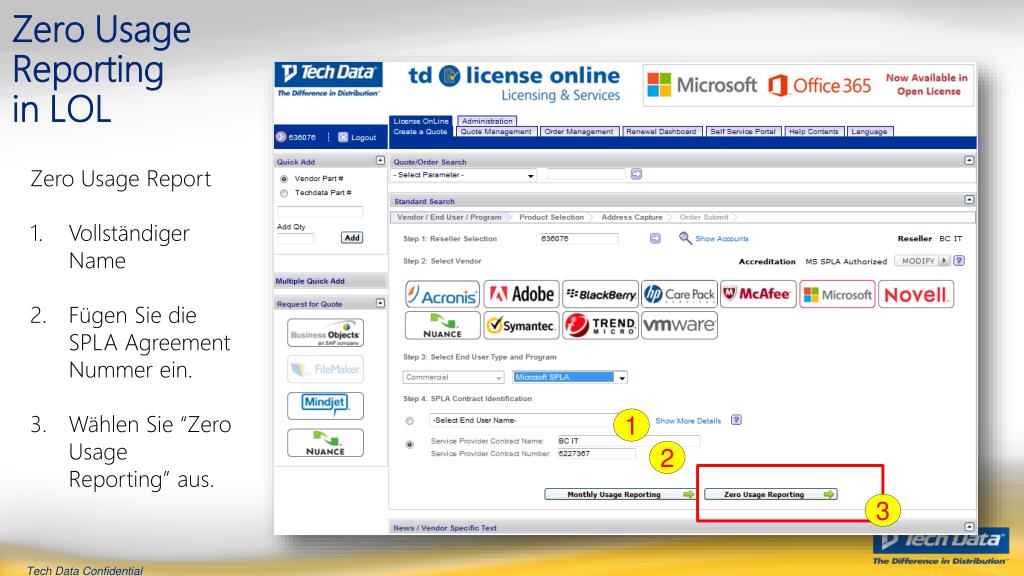
Task: Click the MODIFY accreditation button
Action: pyautogui.click(x=921, y=261)
